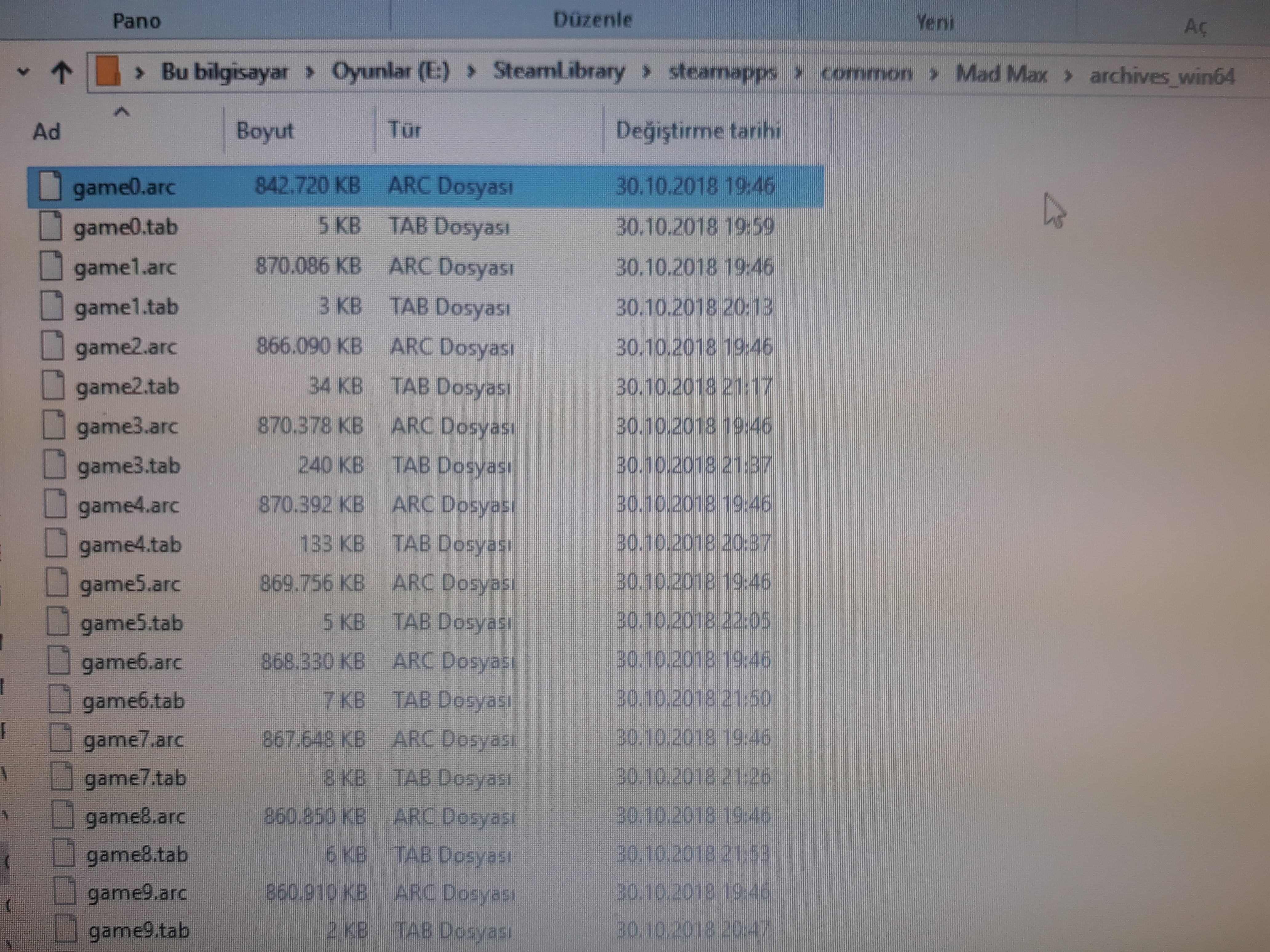Sort by the Boyut column header
Screen dimensions: 1270x952
[x=265, y=131]
